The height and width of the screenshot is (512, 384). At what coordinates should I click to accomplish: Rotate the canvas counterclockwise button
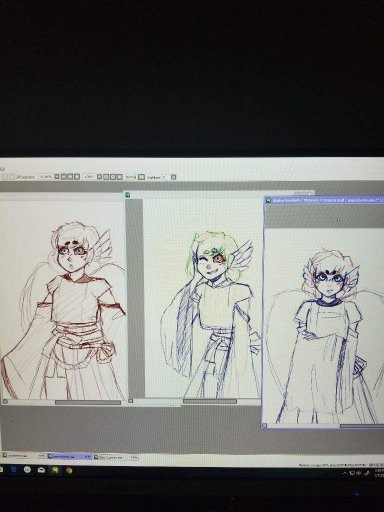coord(106,177)
